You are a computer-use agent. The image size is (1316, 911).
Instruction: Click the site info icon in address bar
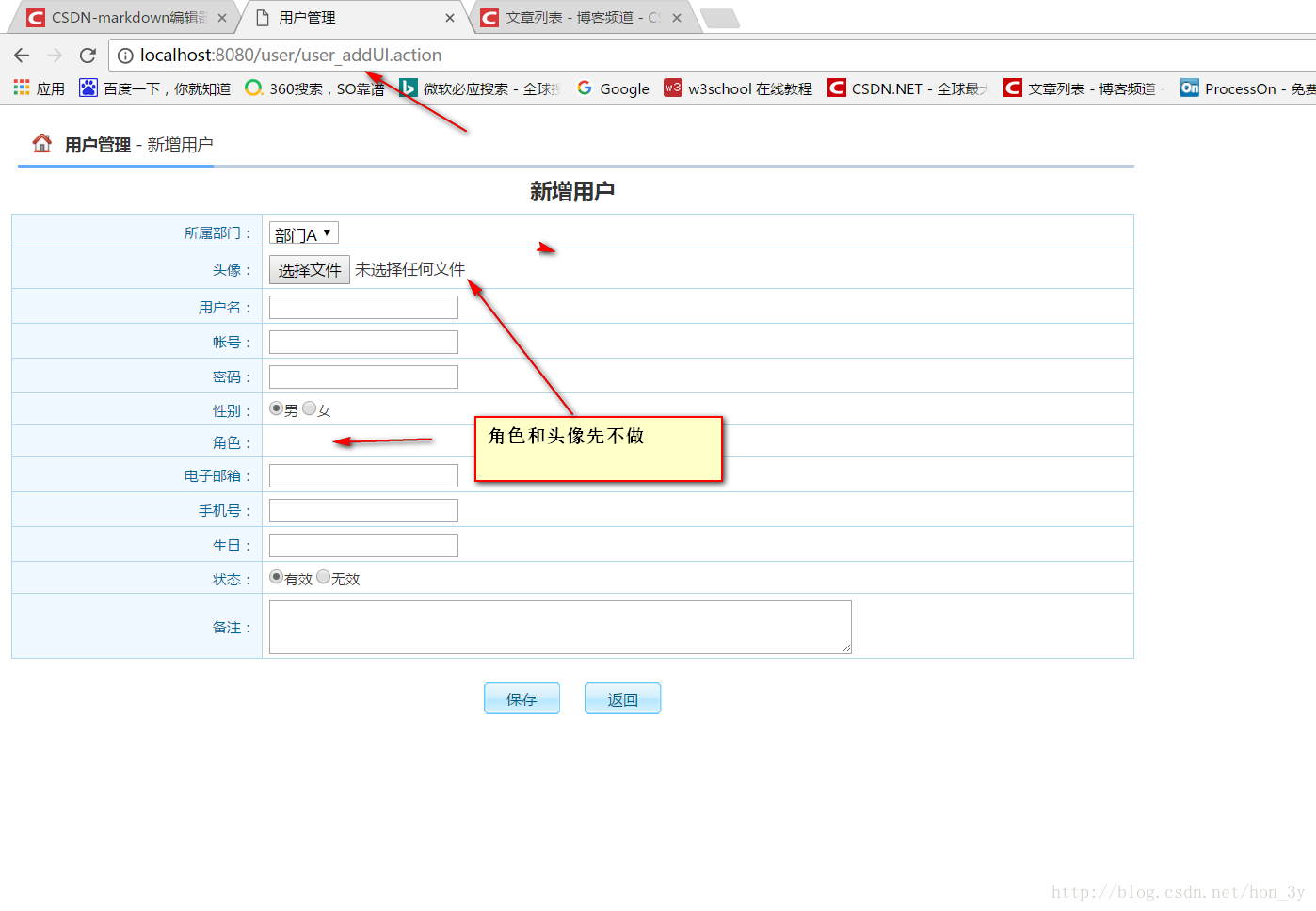[125, 56]
